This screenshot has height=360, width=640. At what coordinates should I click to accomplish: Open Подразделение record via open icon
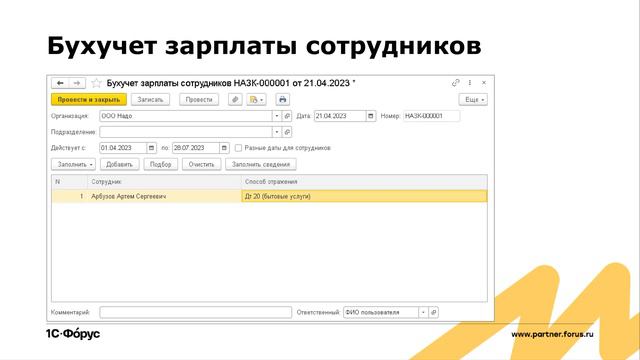[x=287, y=132]
